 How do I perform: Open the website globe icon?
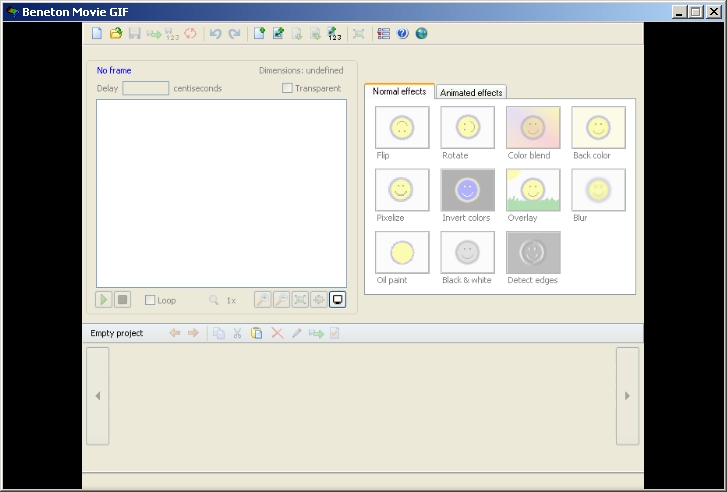[421, 33]
